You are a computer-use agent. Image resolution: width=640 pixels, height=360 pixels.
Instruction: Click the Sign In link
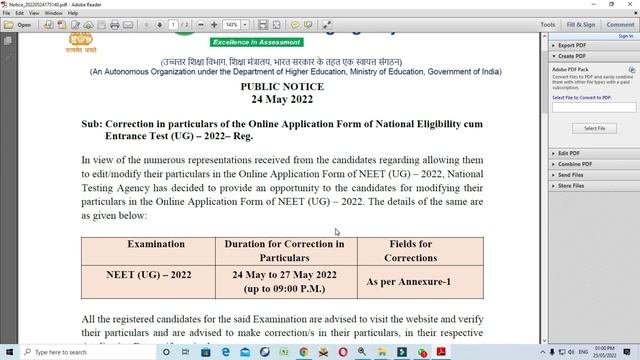click(x=626, y=36)
